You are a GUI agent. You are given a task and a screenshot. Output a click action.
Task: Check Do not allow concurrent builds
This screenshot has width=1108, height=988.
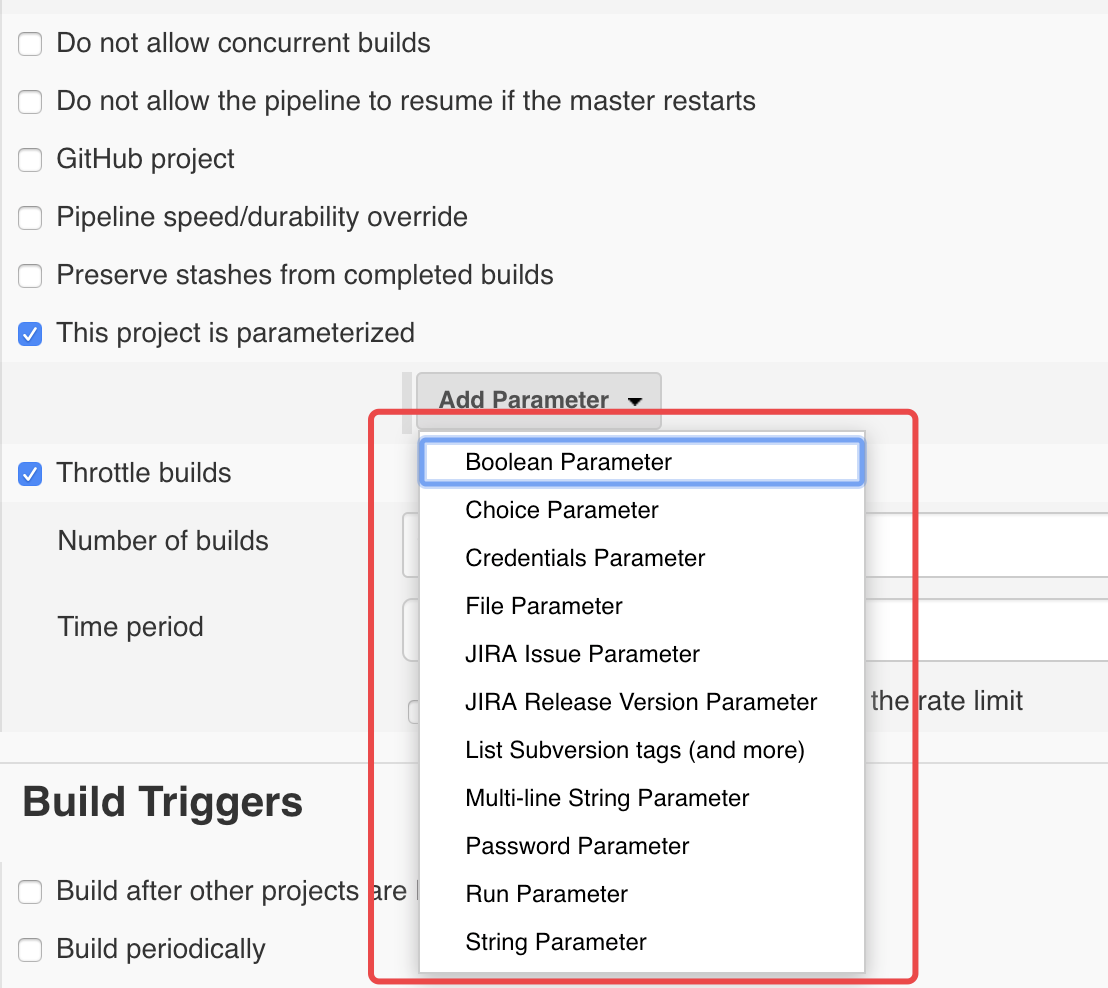[31, 44]
